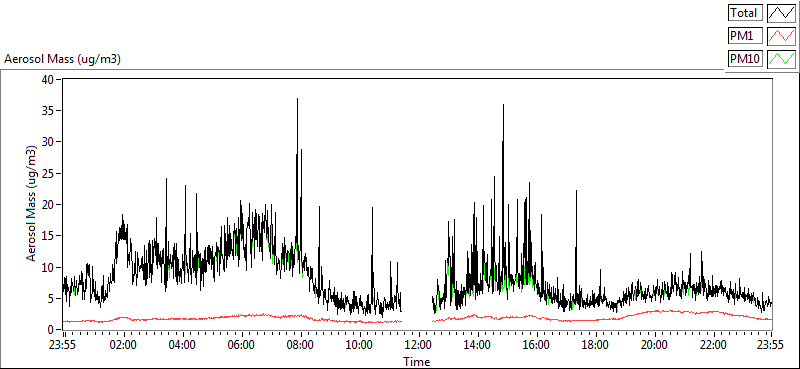Click the 20:00 time tick label
This screenshot has height=369, width=800.
[655, 344]
